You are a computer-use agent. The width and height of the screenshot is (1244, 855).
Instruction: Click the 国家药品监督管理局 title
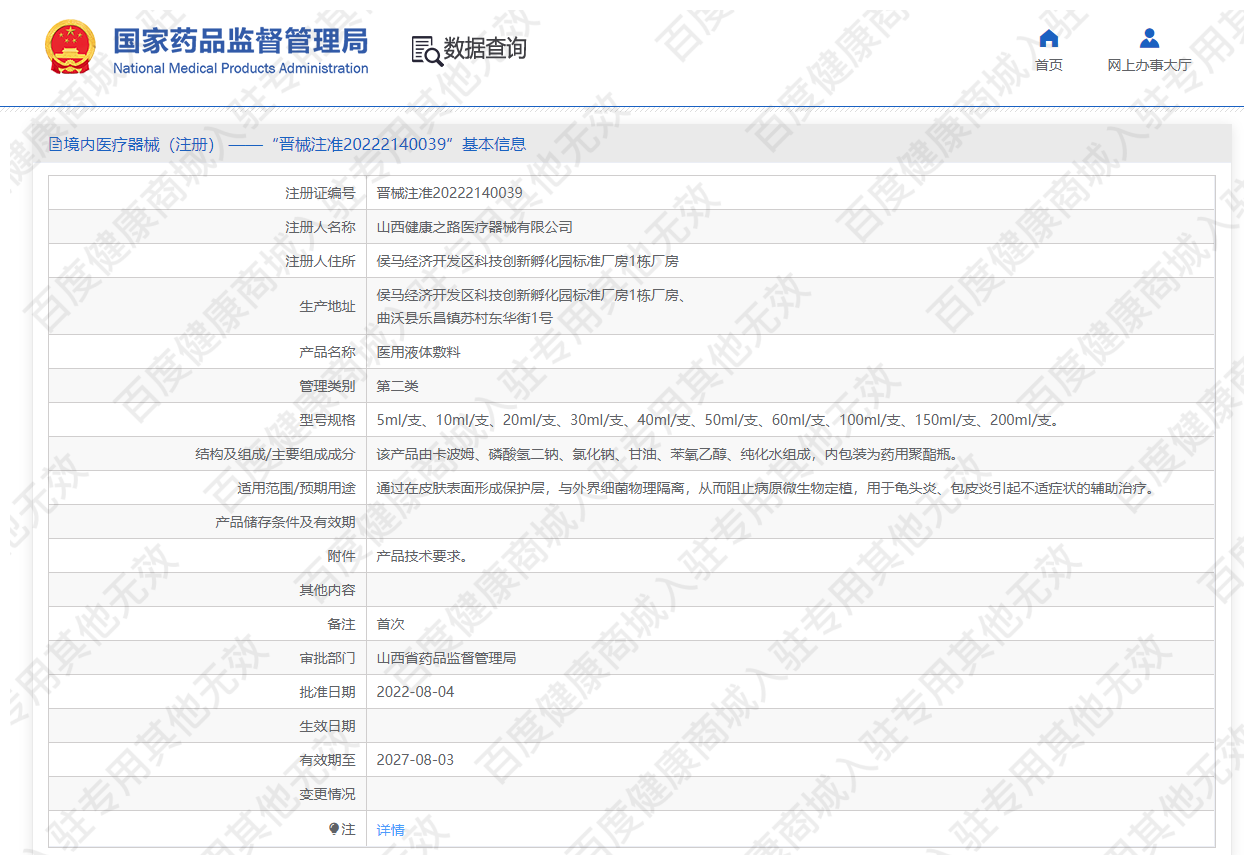(240, 41)
